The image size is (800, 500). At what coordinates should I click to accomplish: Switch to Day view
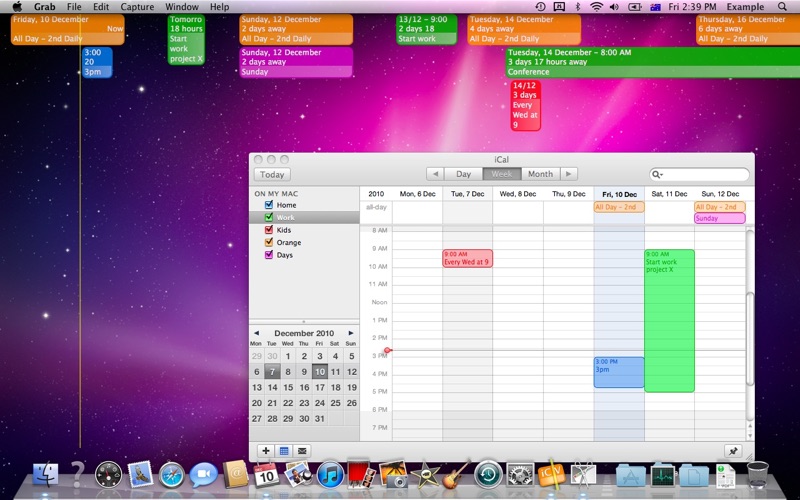tap(463, 174)
